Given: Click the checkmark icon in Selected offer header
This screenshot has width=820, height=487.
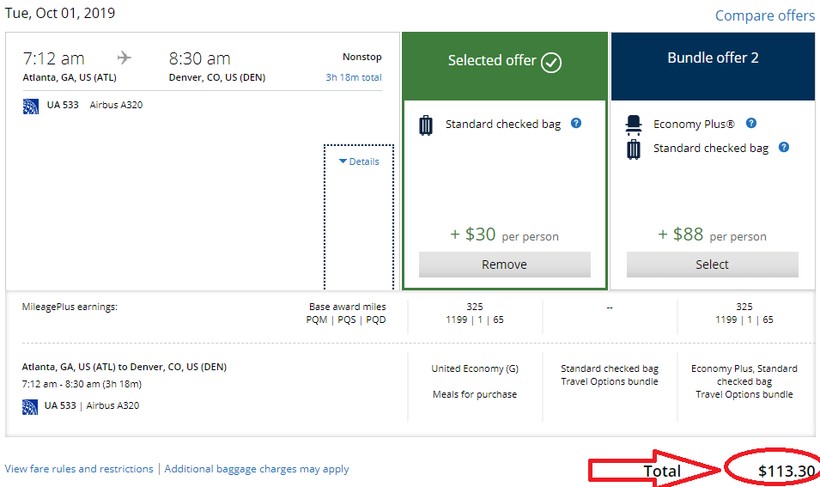Looking at the screenshot, I should click(x=551, y=63).
